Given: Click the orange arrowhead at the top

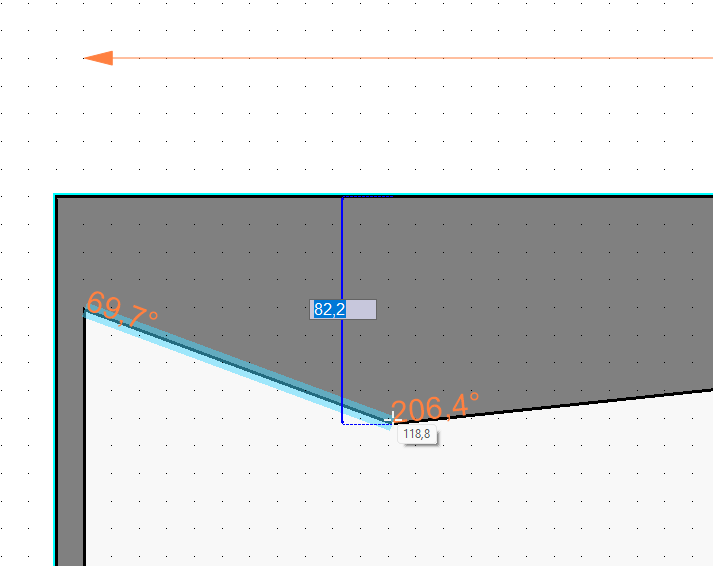Looking at the screenshot, I should 98,58.
